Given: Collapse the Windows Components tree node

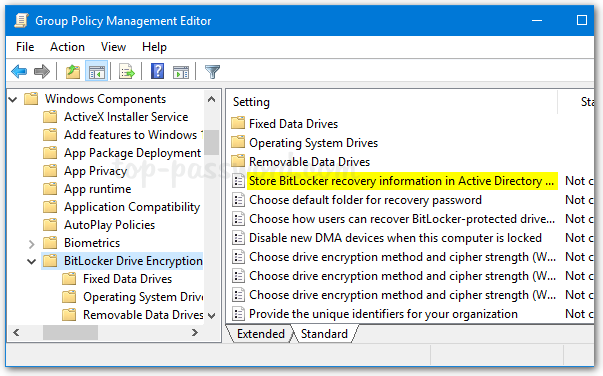Looking at the screenshot, I should [13, 100].
